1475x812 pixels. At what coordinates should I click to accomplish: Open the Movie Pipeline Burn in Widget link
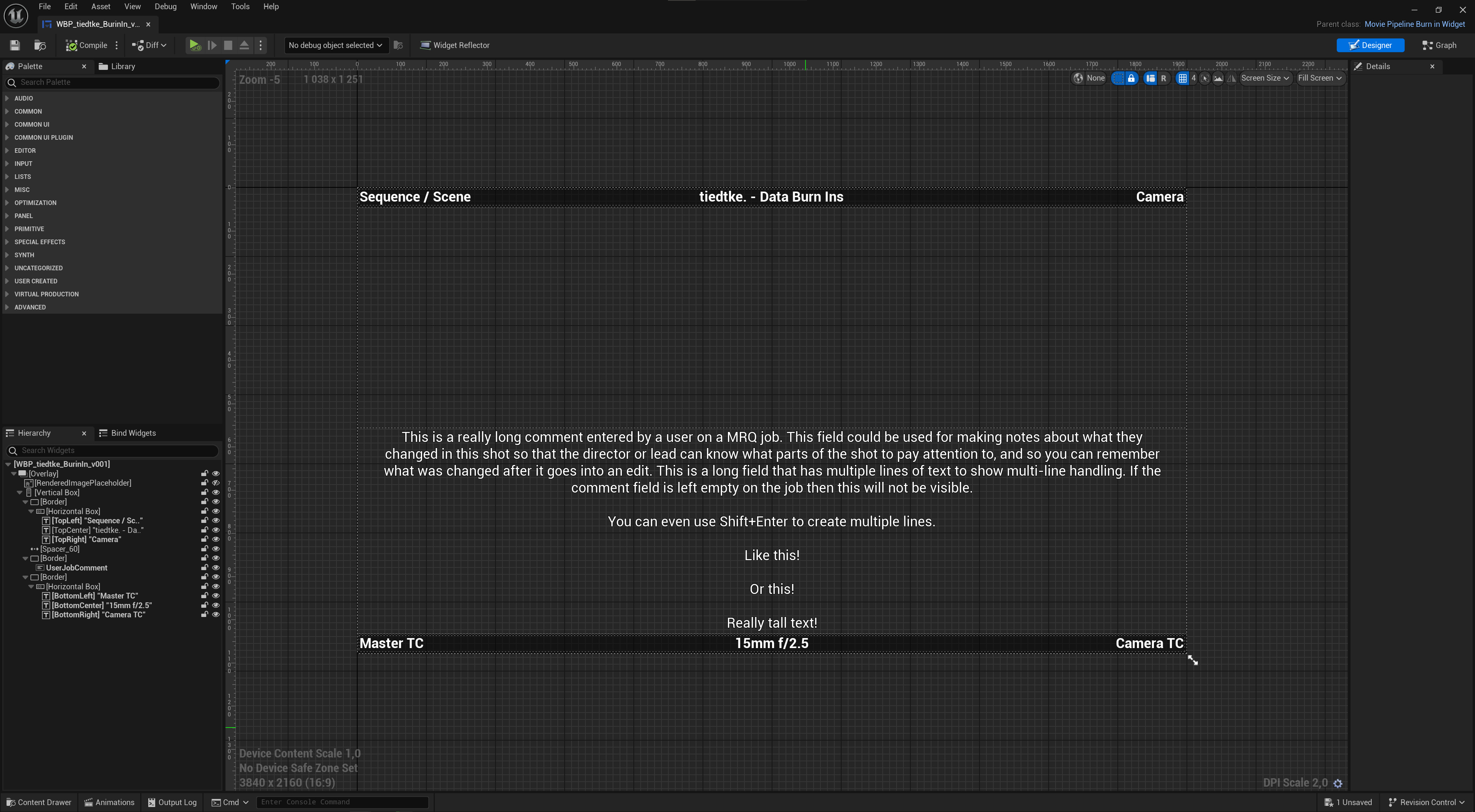click(x=1414, y=24)
